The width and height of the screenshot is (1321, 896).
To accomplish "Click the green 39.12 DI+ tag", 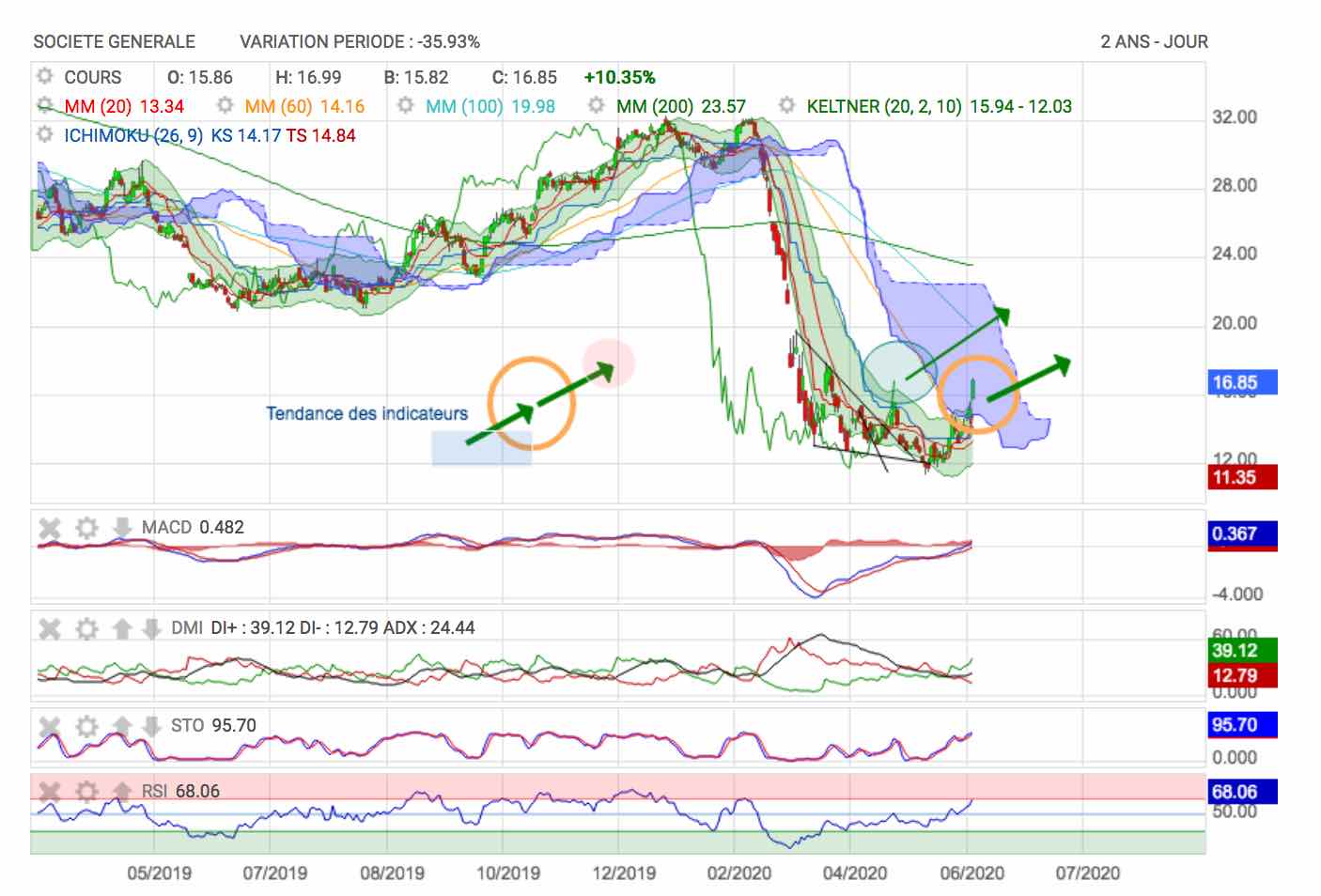I will tap(1242, 650).
